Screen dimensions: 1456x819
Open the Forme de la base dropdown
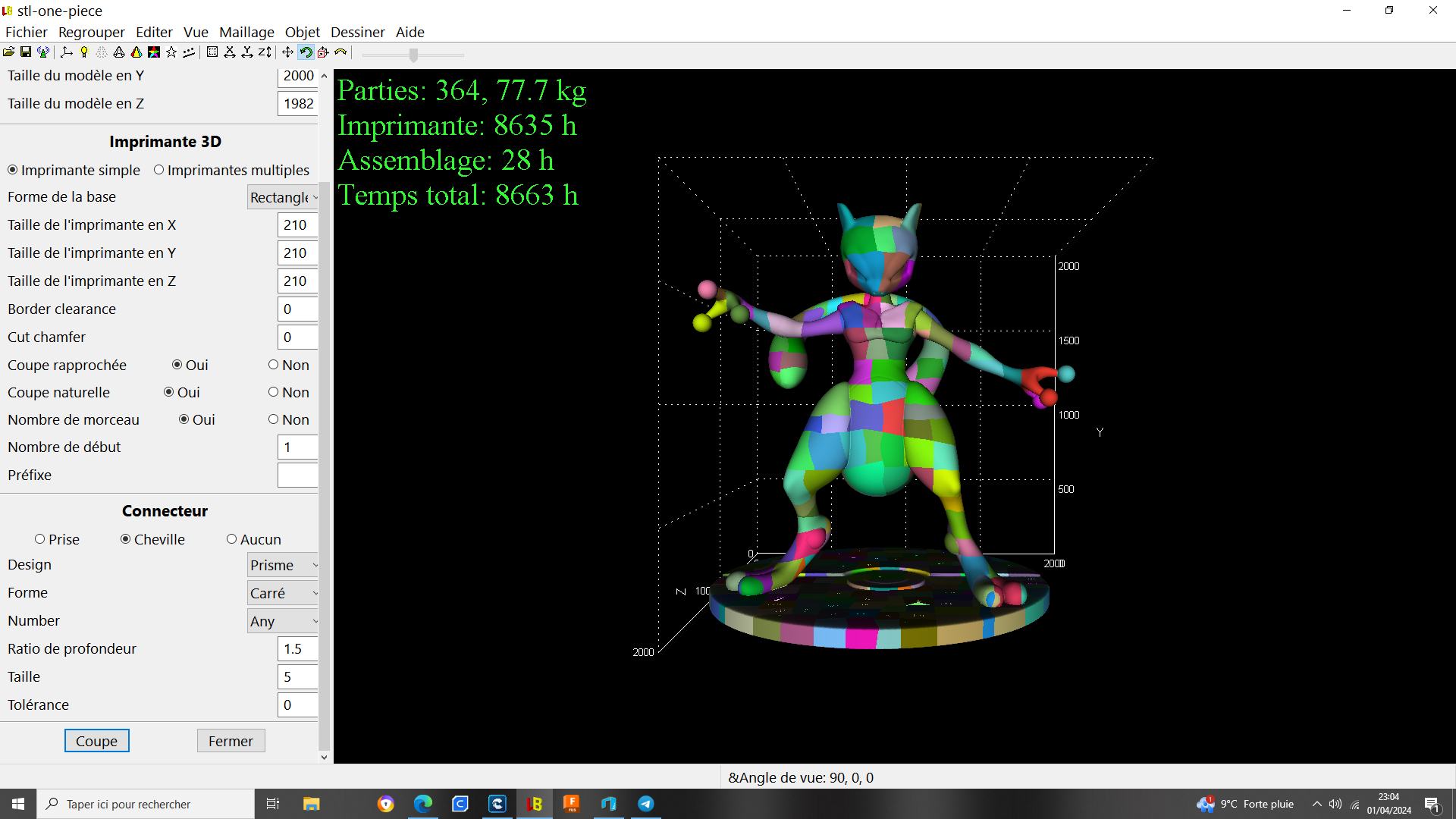coord(283,197)
